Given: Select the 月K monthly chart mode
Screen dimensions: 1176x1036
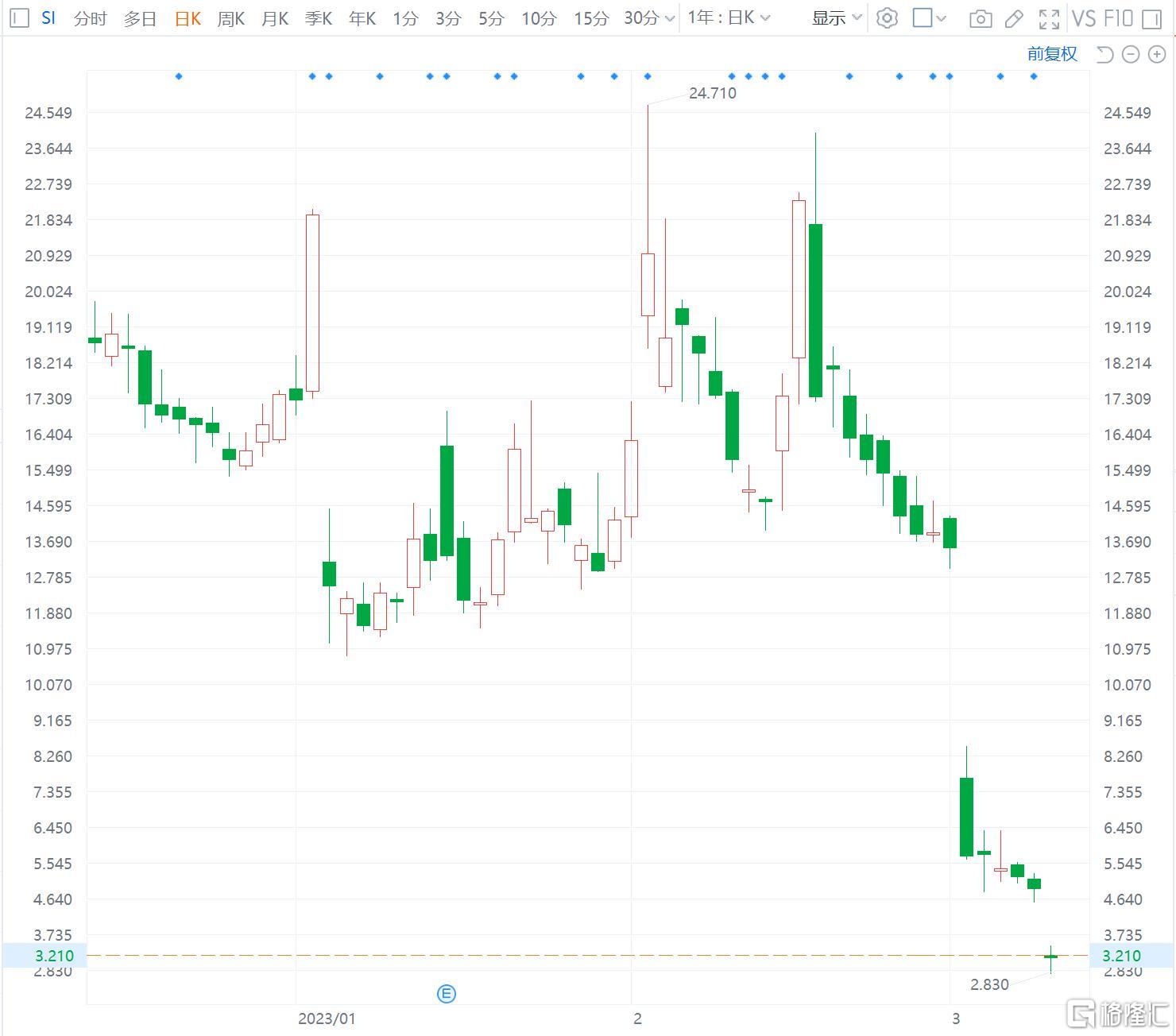Looking at the screenshot, I should point(274,18).
